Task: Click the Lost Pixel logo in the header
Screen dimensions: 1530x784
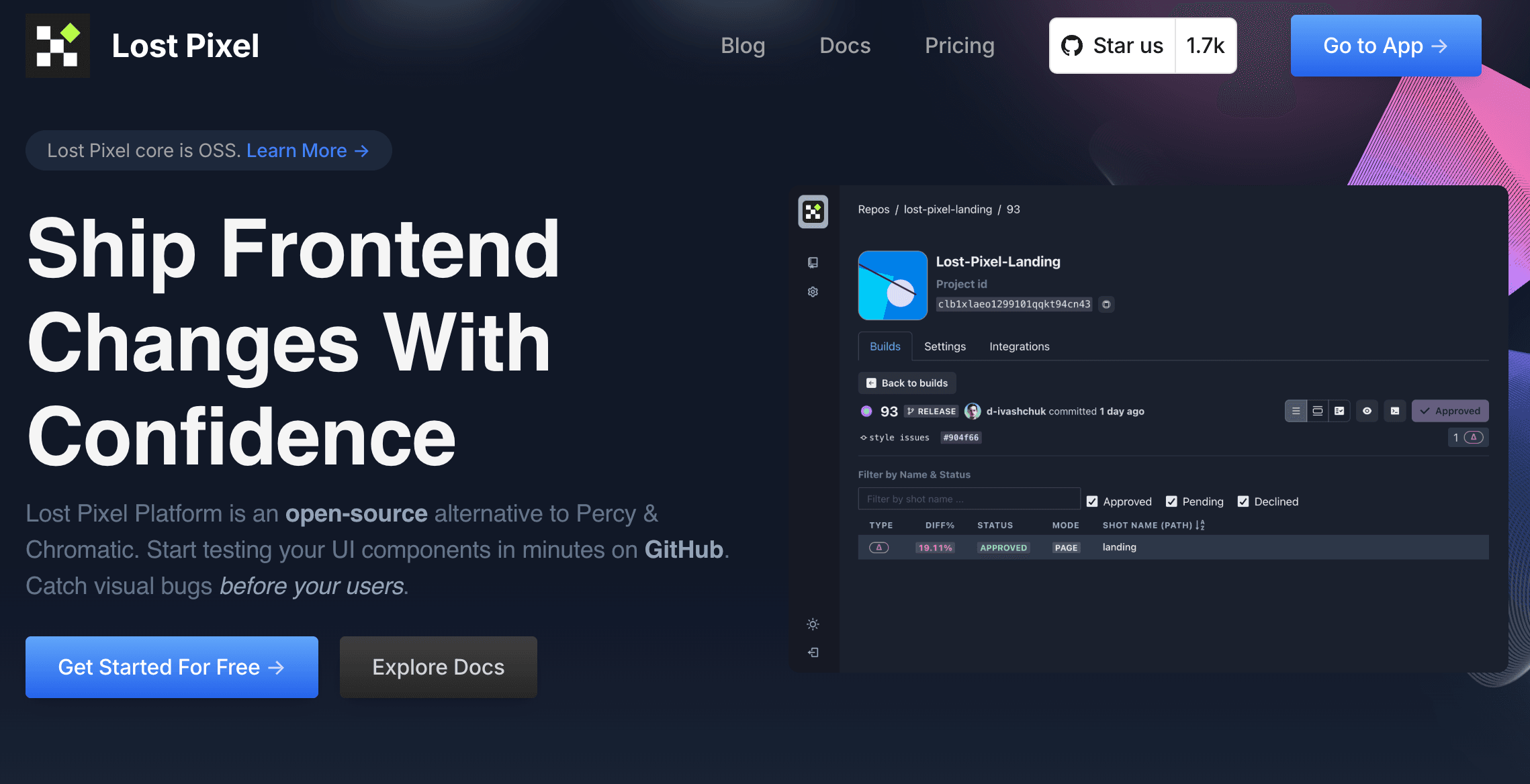Action: [x=58, y=46]
